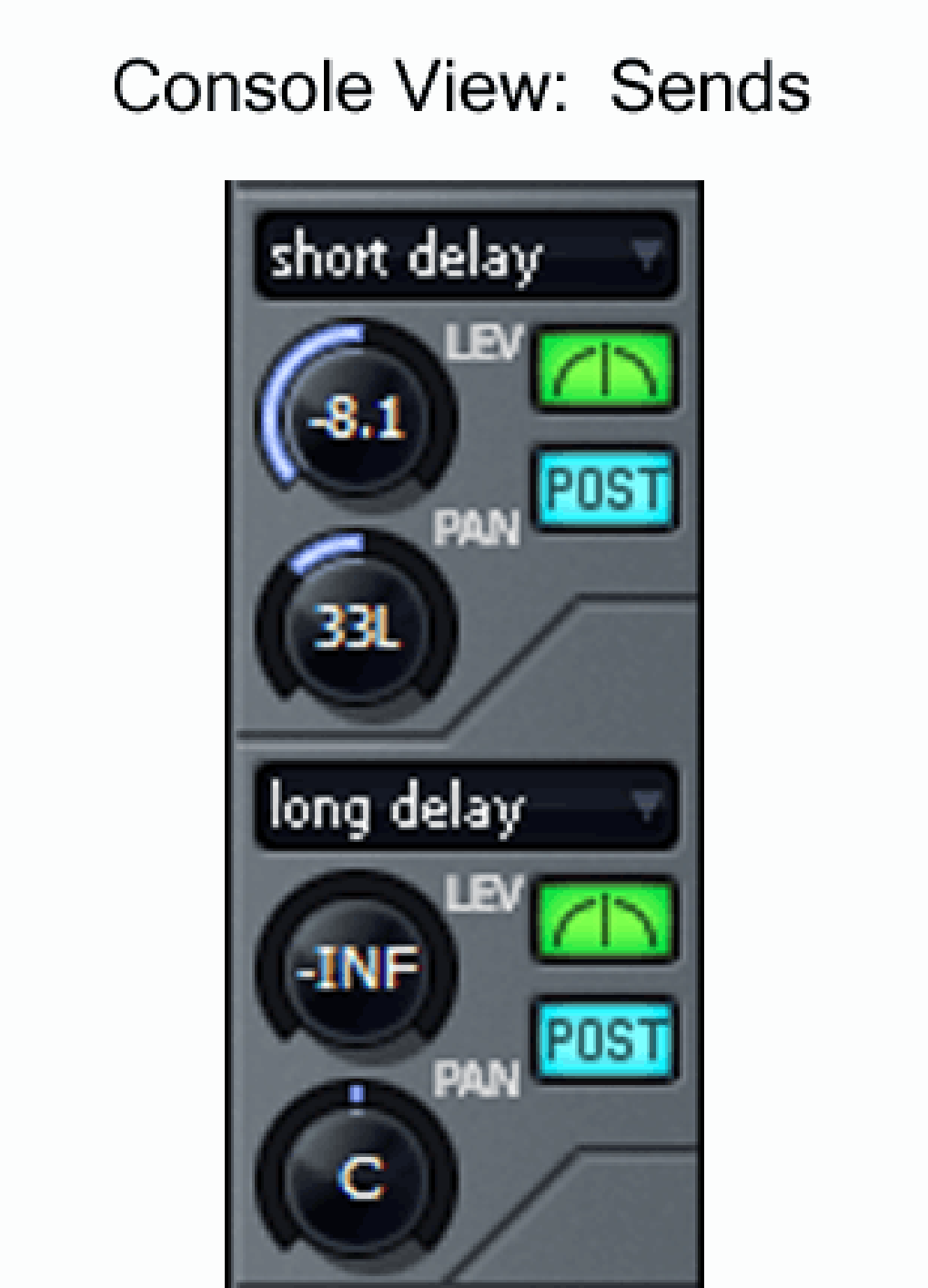Switch short delay send POST button to pre-fader

click(605, 490)
